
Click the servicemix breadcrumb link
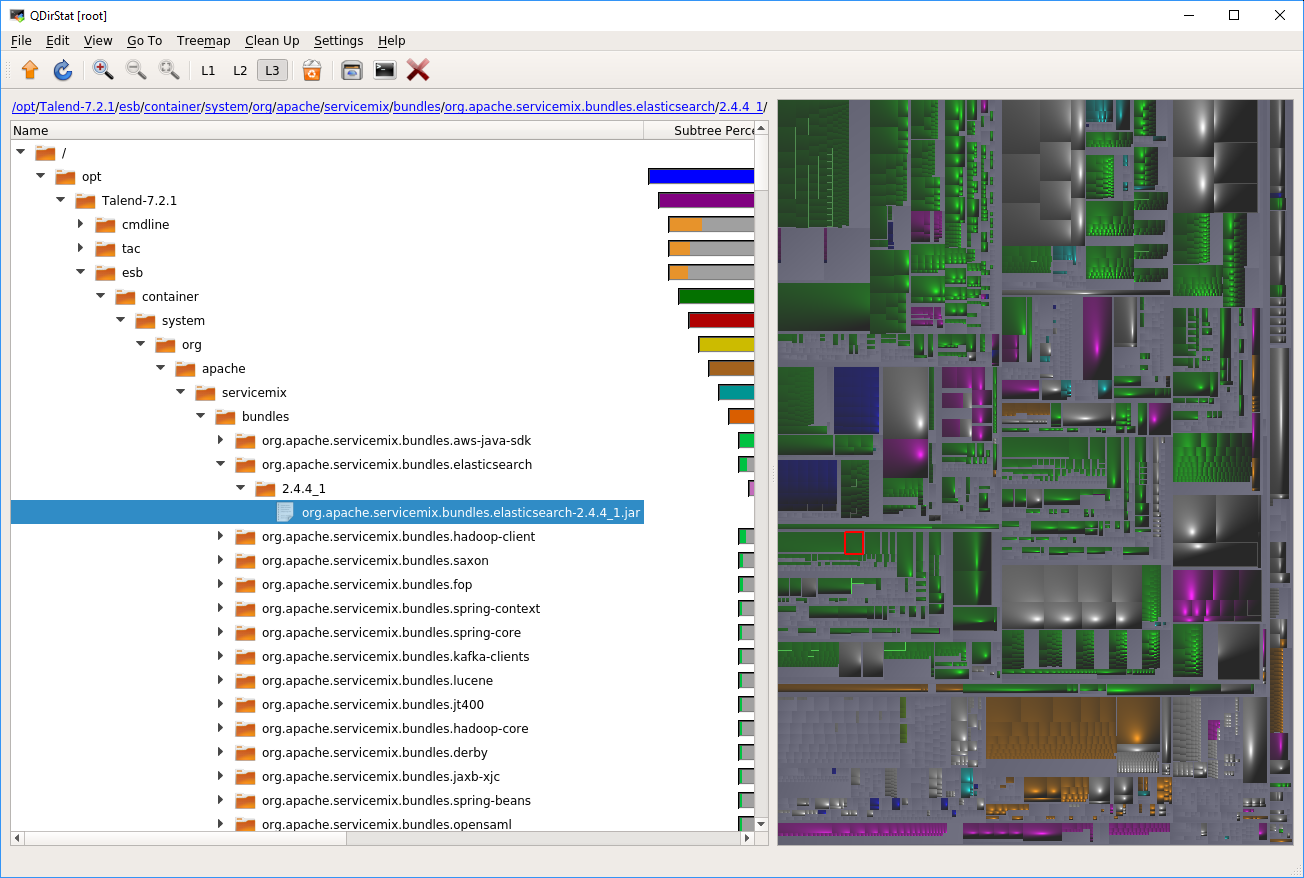pyautogui.click(x=356, y=107)
